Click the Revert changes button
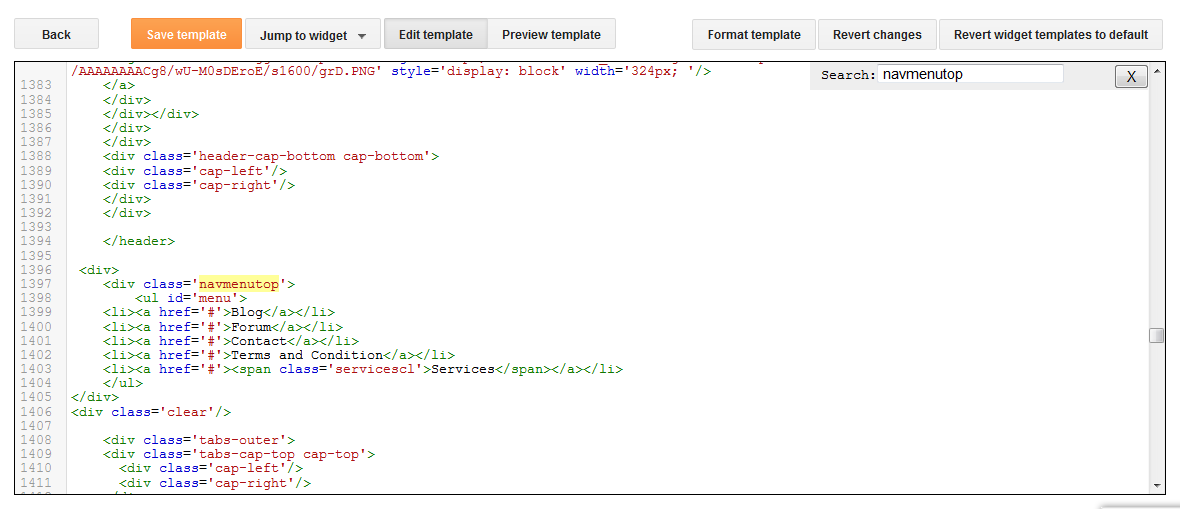 [877, 35]
